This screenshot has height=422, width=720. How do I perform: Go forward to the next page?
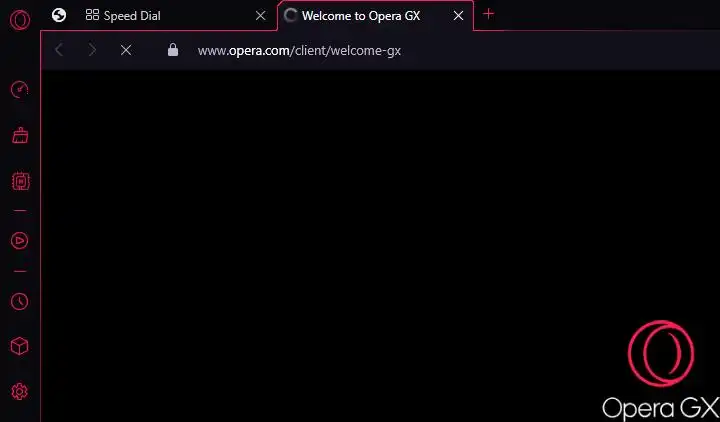(x=92, y=50)
